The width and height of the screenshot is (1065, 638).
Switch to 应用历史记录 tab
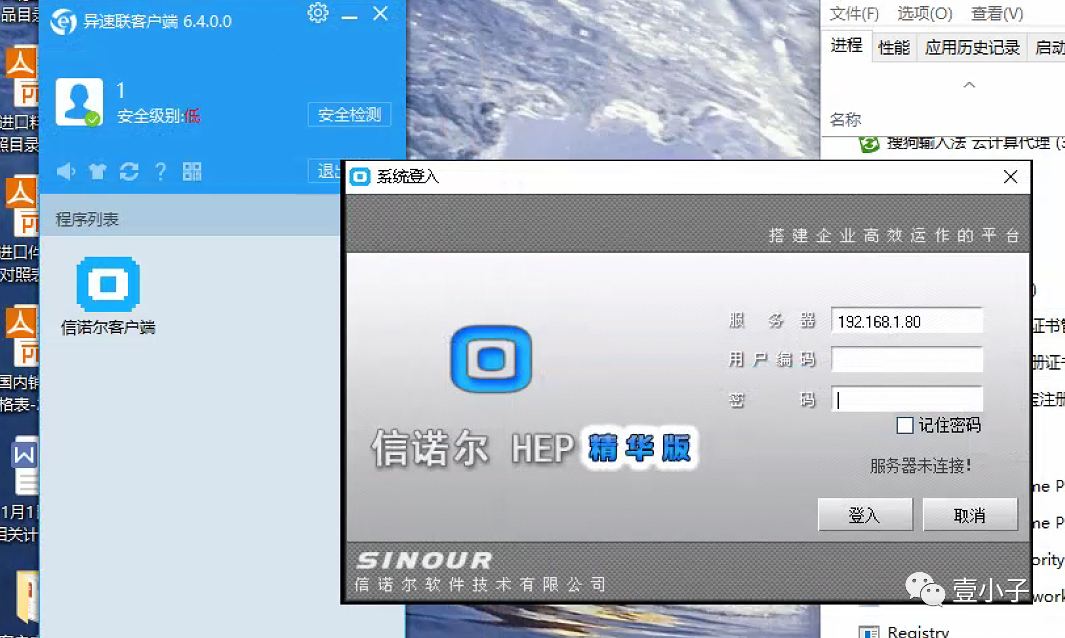point(972,48)
